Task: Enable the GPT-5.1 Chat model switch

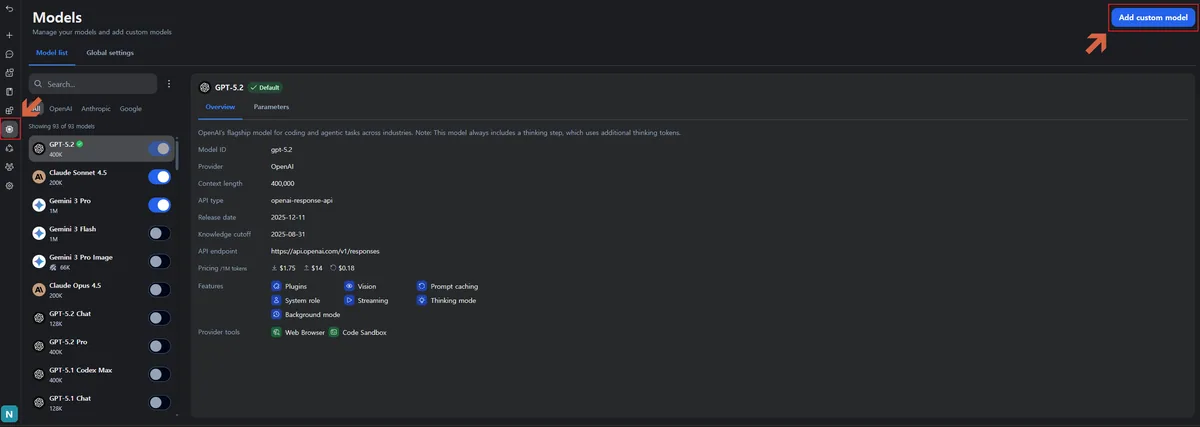Action: click(159, 402)
